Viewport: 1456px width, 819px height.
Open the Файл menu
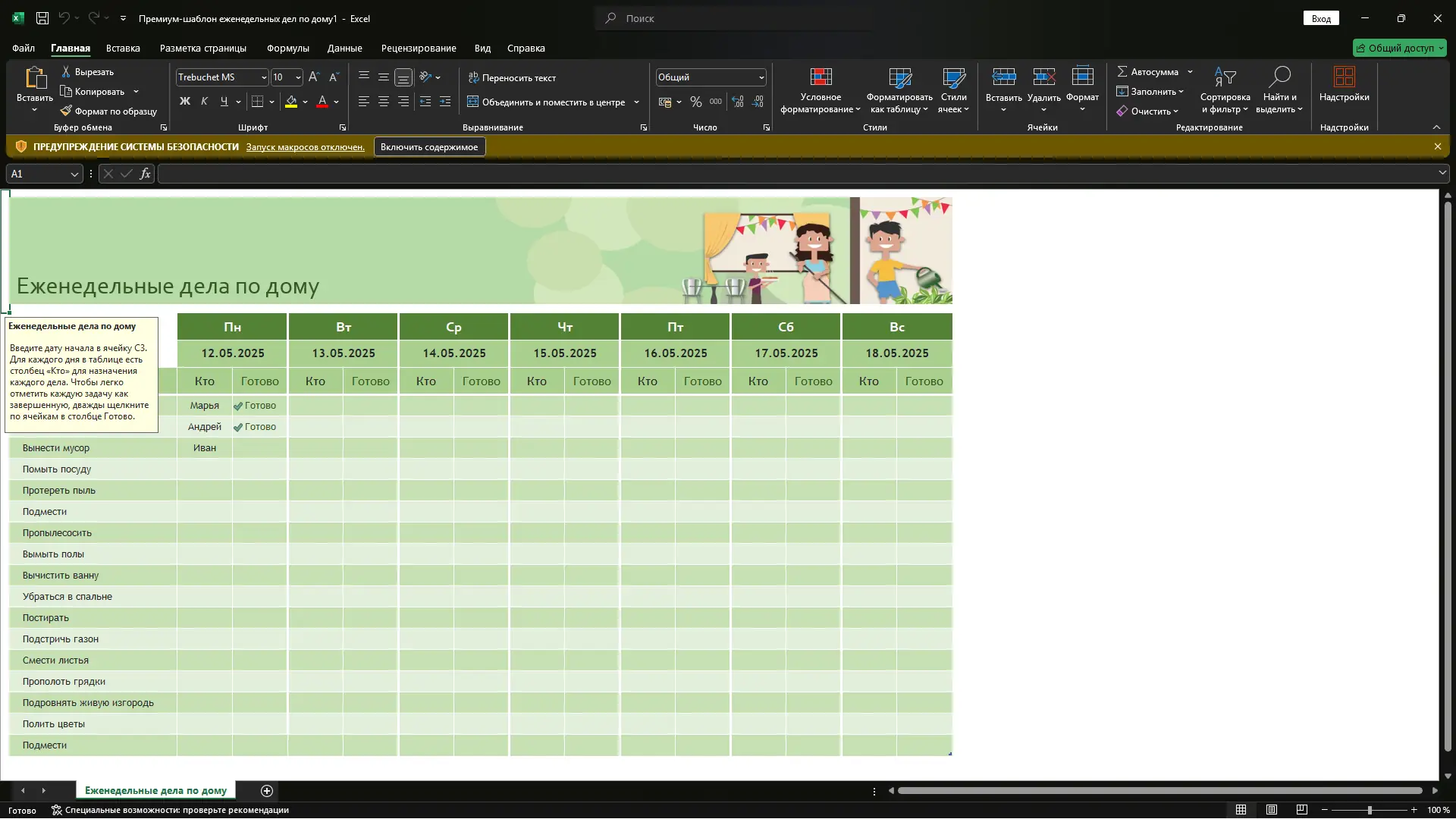[x=24, y=48]
